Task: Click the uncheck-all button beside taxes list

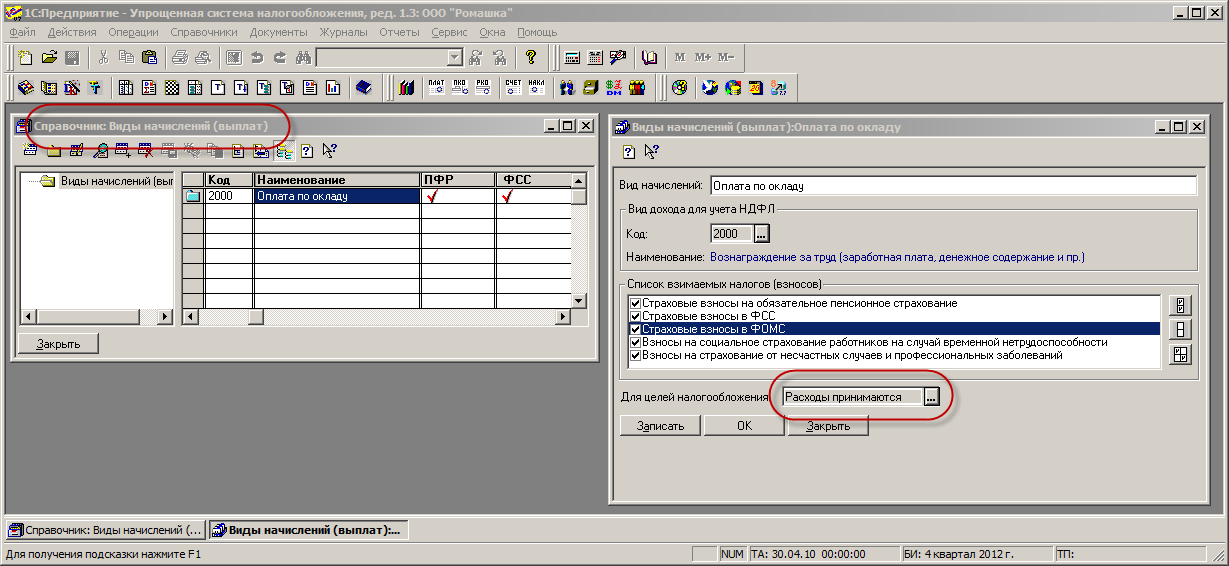Action: [1181, 330]
